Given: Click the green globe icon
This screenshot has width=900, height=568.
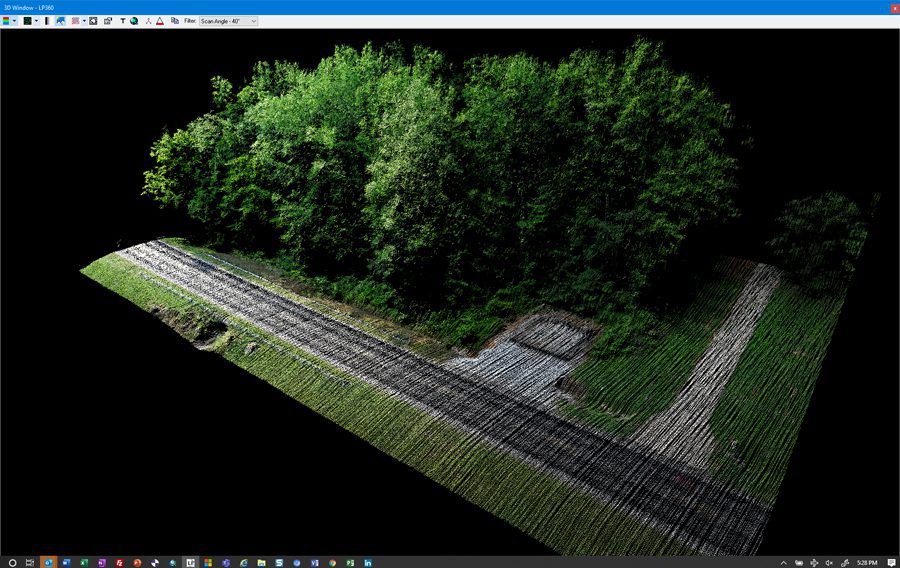Looking at the screenshot, I should pos(133,21).
